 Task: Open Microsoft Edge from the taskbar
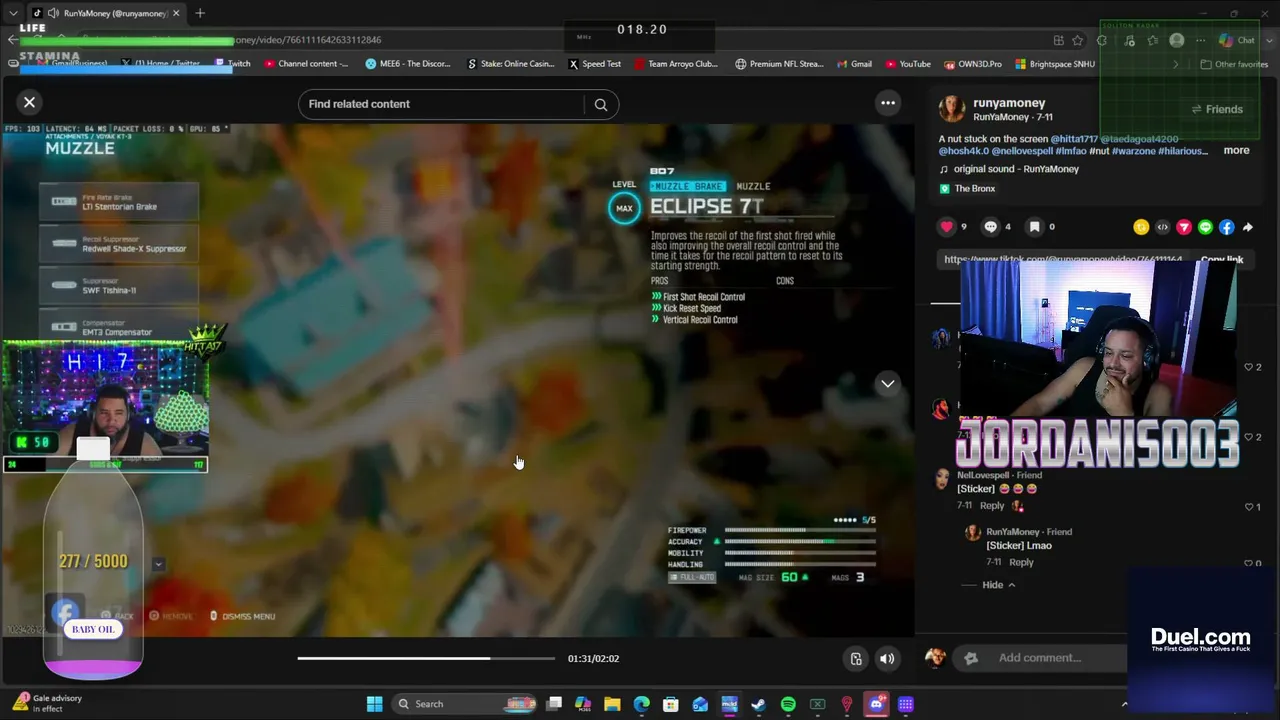click(x=641, y=704)
